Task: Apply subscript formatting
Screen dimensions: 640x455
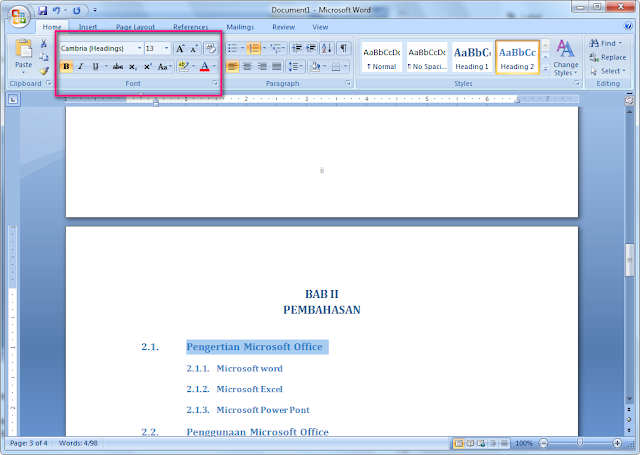Action: coord(133,67)
